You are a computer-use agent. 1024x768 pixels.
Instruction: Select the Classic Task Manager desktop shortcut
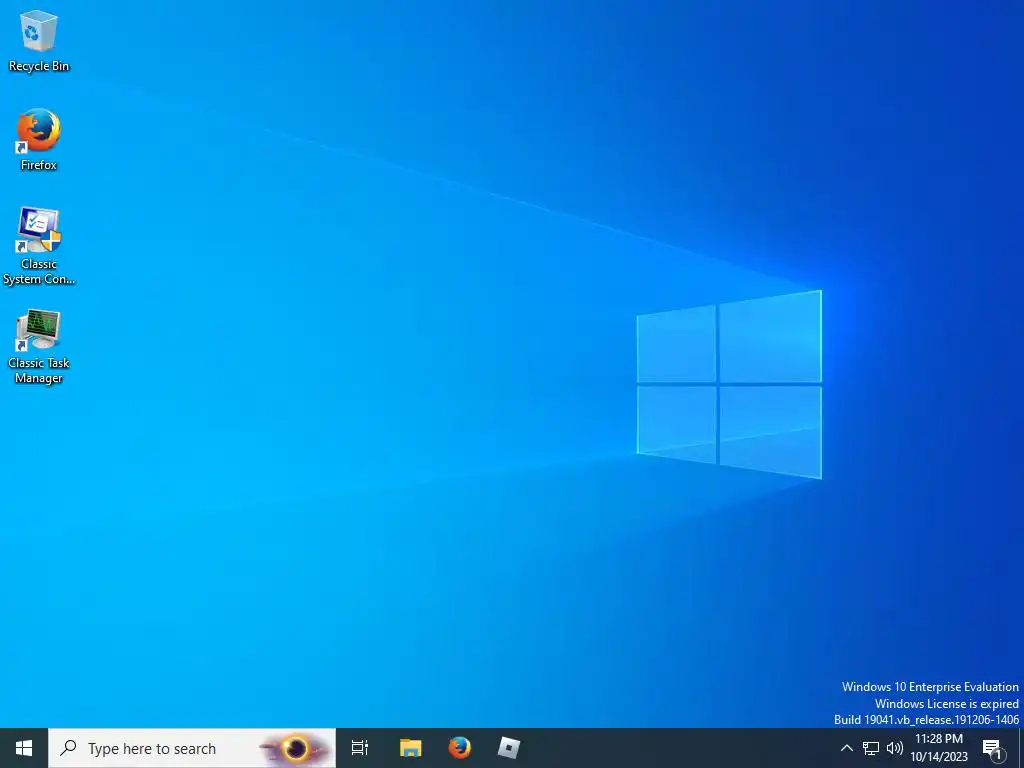39,346
